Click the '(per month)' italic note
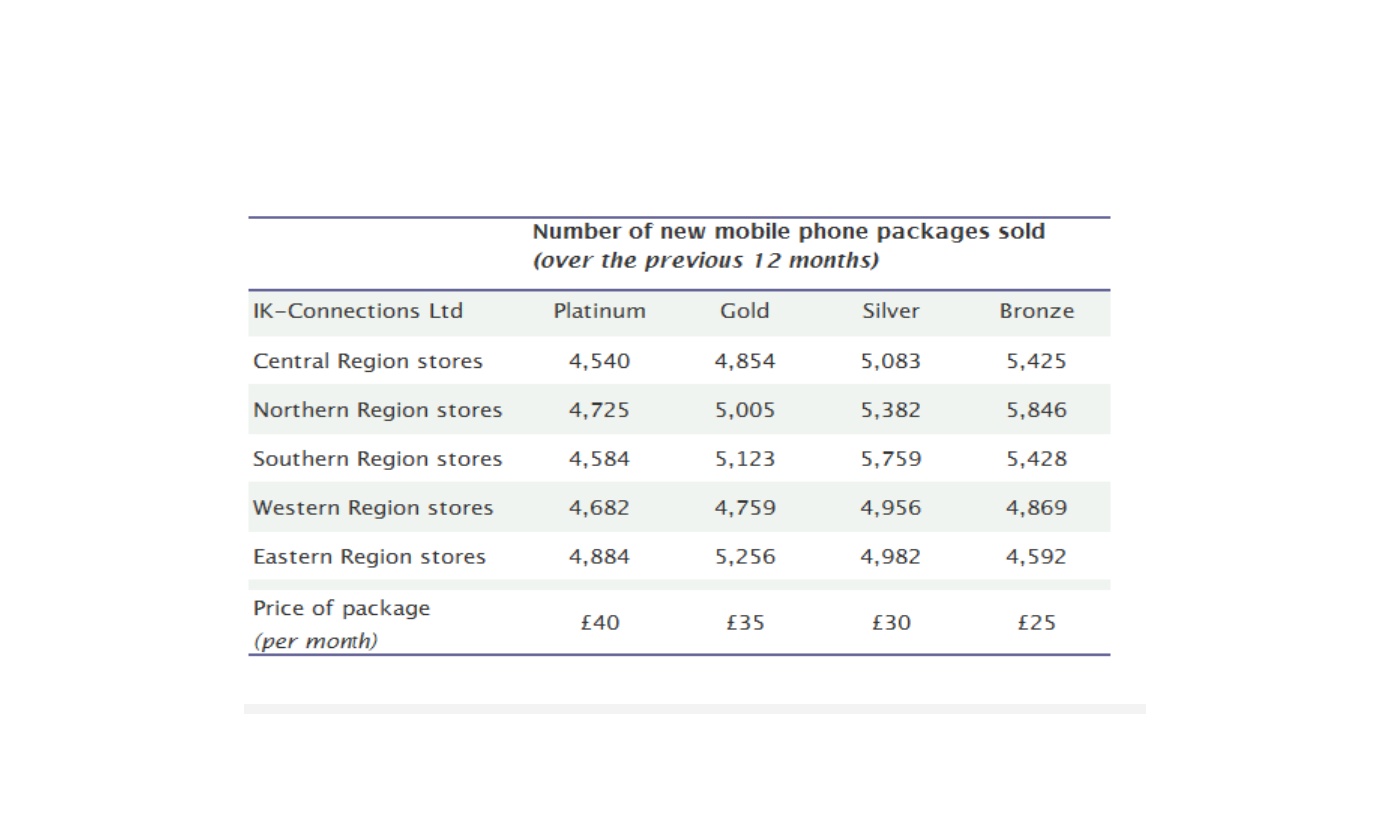1391x814 pixels. [x=316, y=641]
